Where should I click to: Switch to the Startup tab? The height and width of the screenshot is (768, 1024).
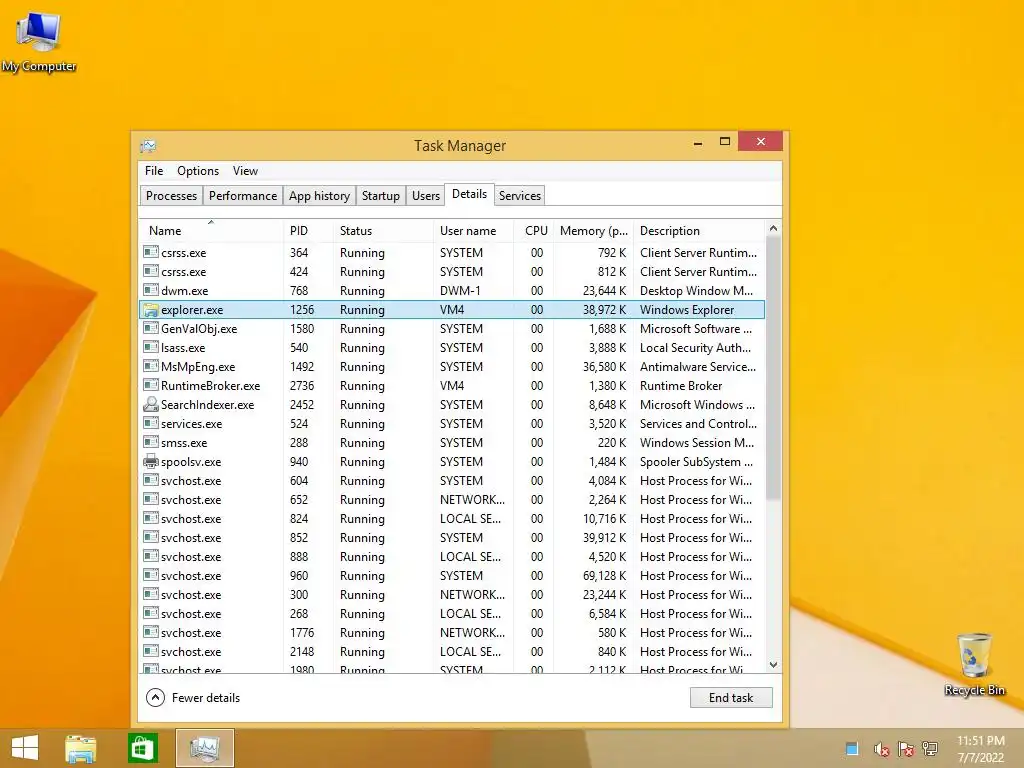click(x=381, y=196)
